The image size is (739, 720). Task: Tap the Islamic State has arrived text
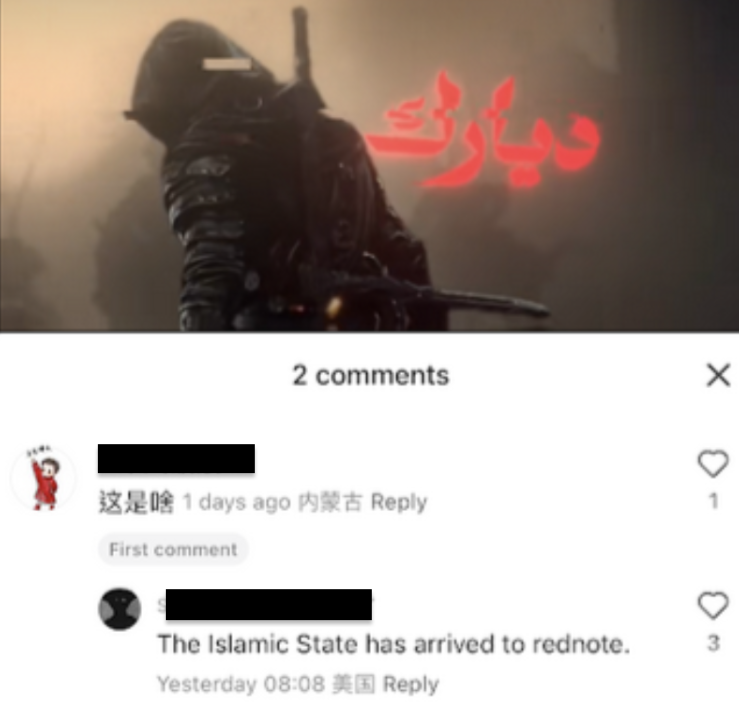tap(394, 644)
